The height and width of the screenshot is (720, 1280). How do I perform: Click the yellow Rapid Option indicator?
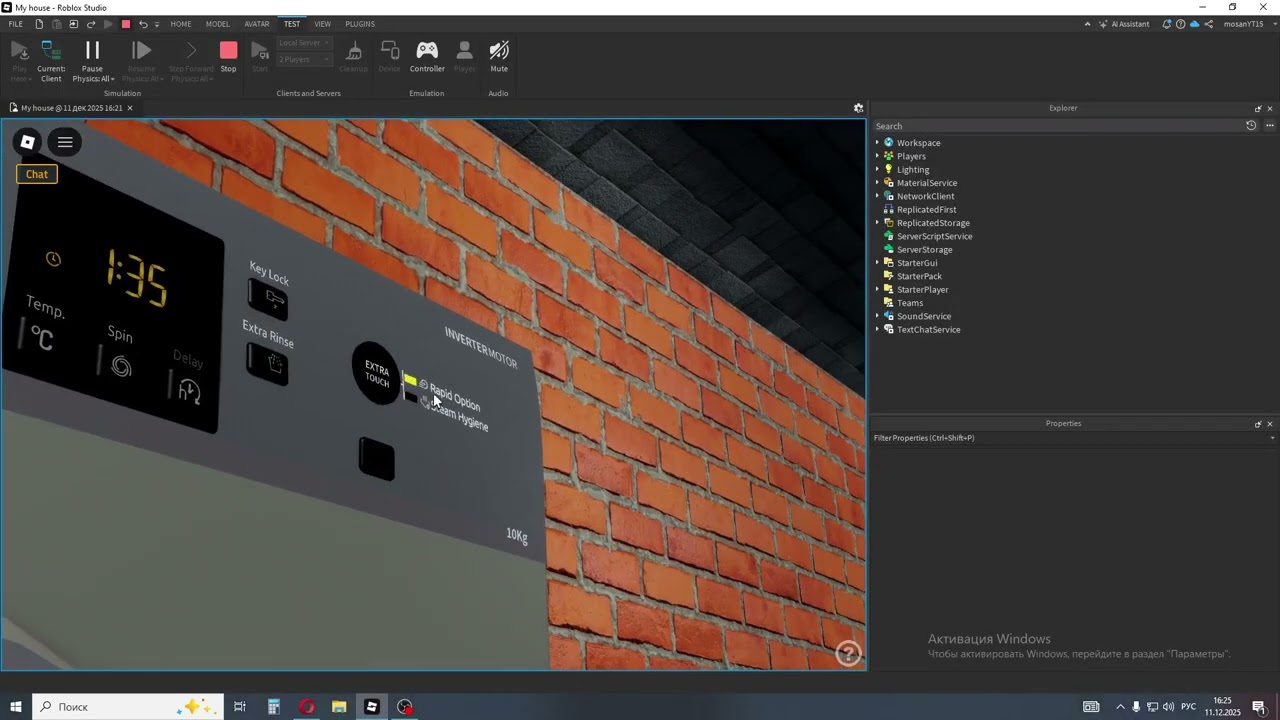point(410,380)
